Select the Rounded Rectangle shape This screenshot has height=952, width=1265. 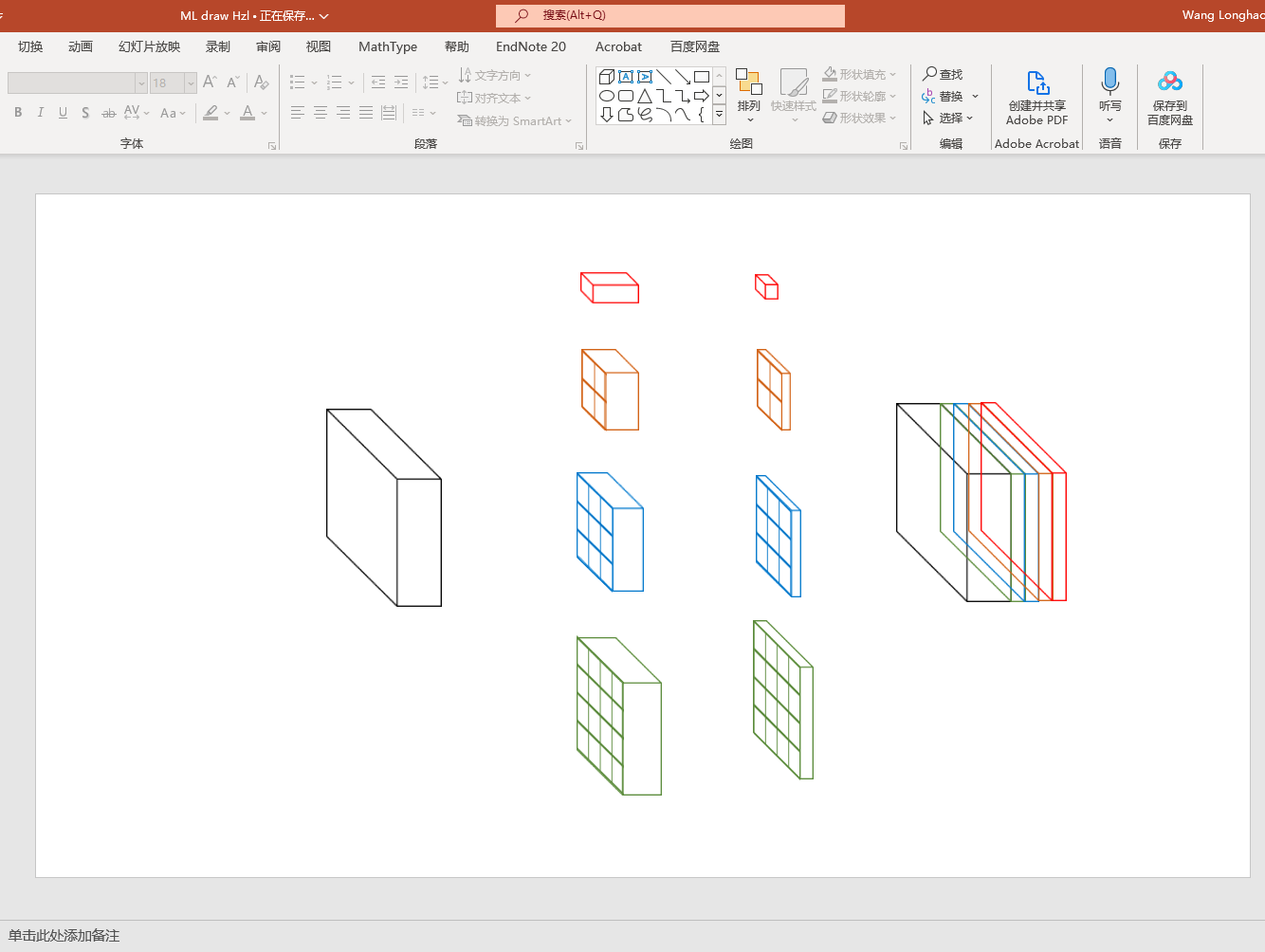[x=626, y=96]
